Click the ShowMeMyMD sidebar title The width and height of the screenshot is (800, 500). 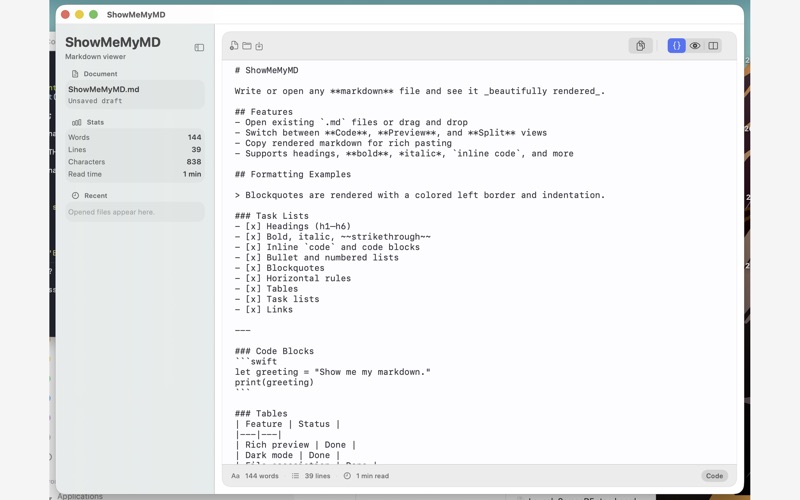(113, 42)
